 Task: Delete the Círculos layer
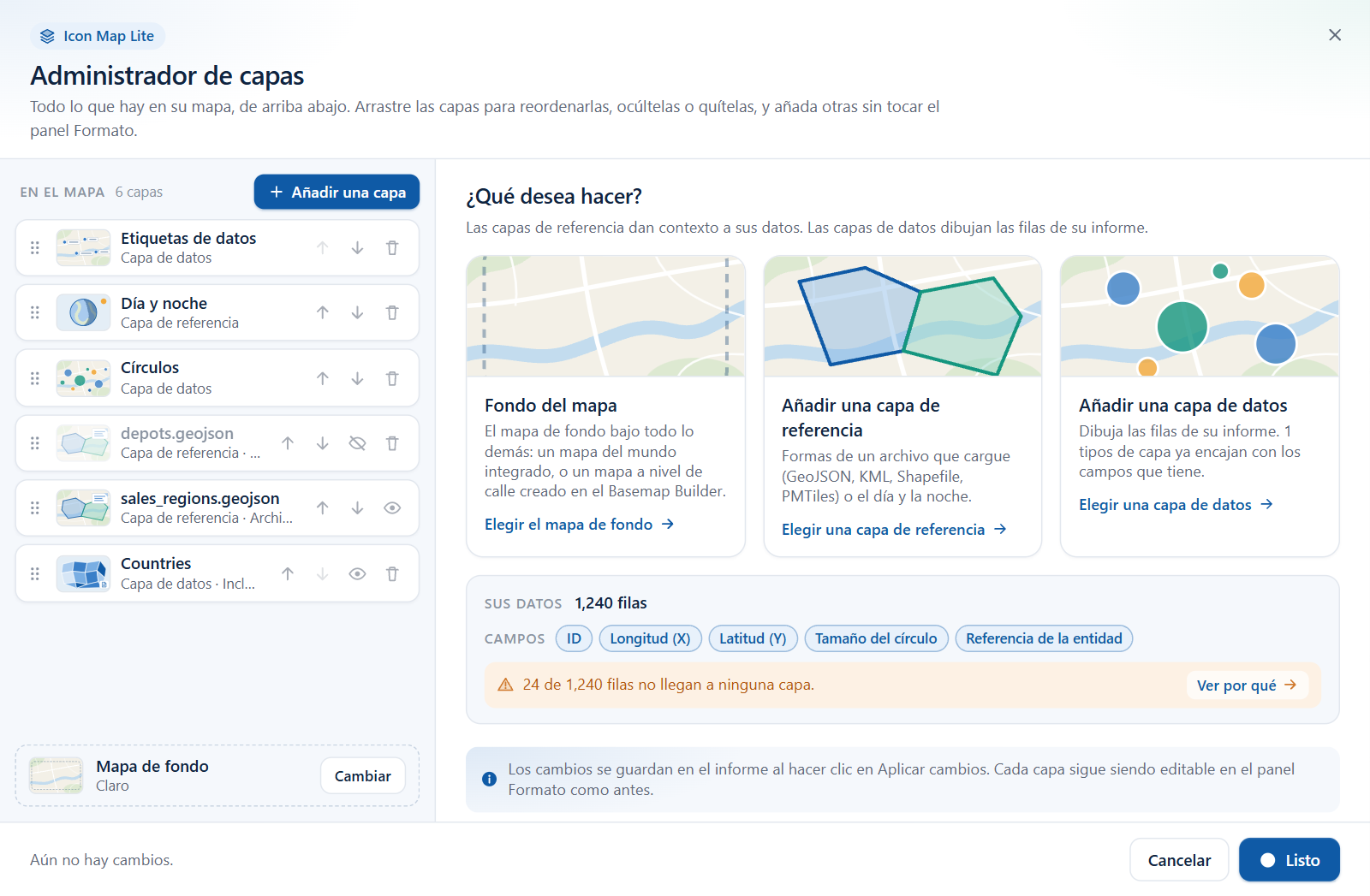392,378
